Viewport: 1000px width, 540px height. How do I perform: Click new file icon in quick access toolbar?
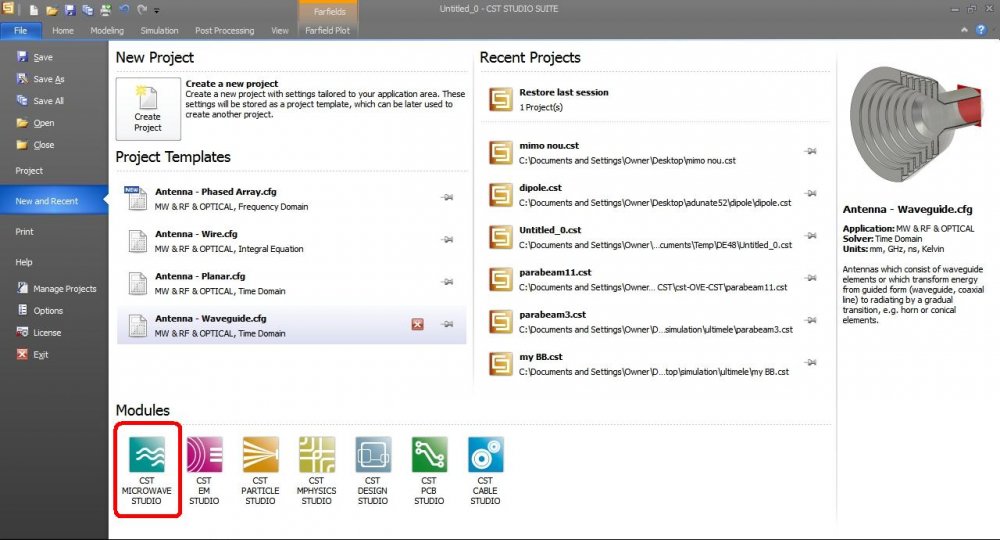[x=34, y=10]
